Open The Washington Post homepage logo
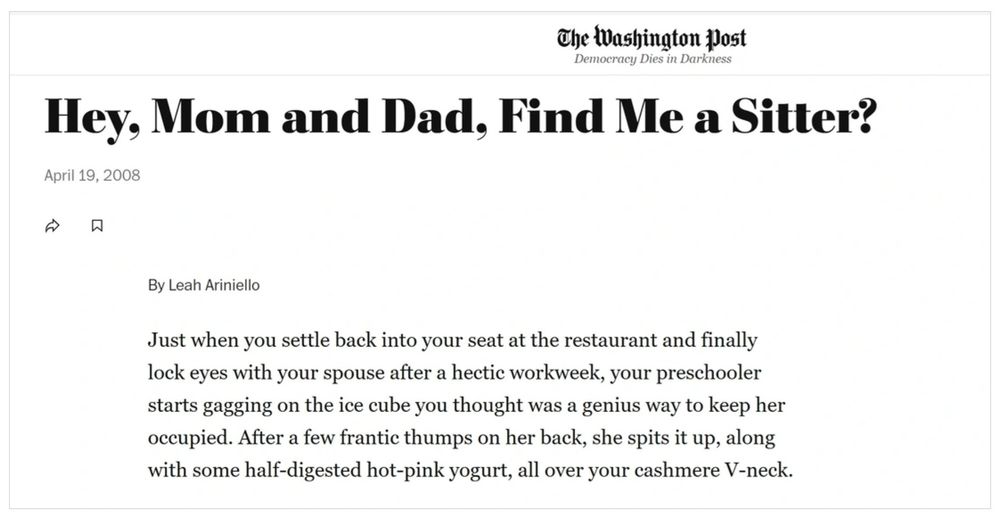 pyautogui.click(x=651, y=38)
